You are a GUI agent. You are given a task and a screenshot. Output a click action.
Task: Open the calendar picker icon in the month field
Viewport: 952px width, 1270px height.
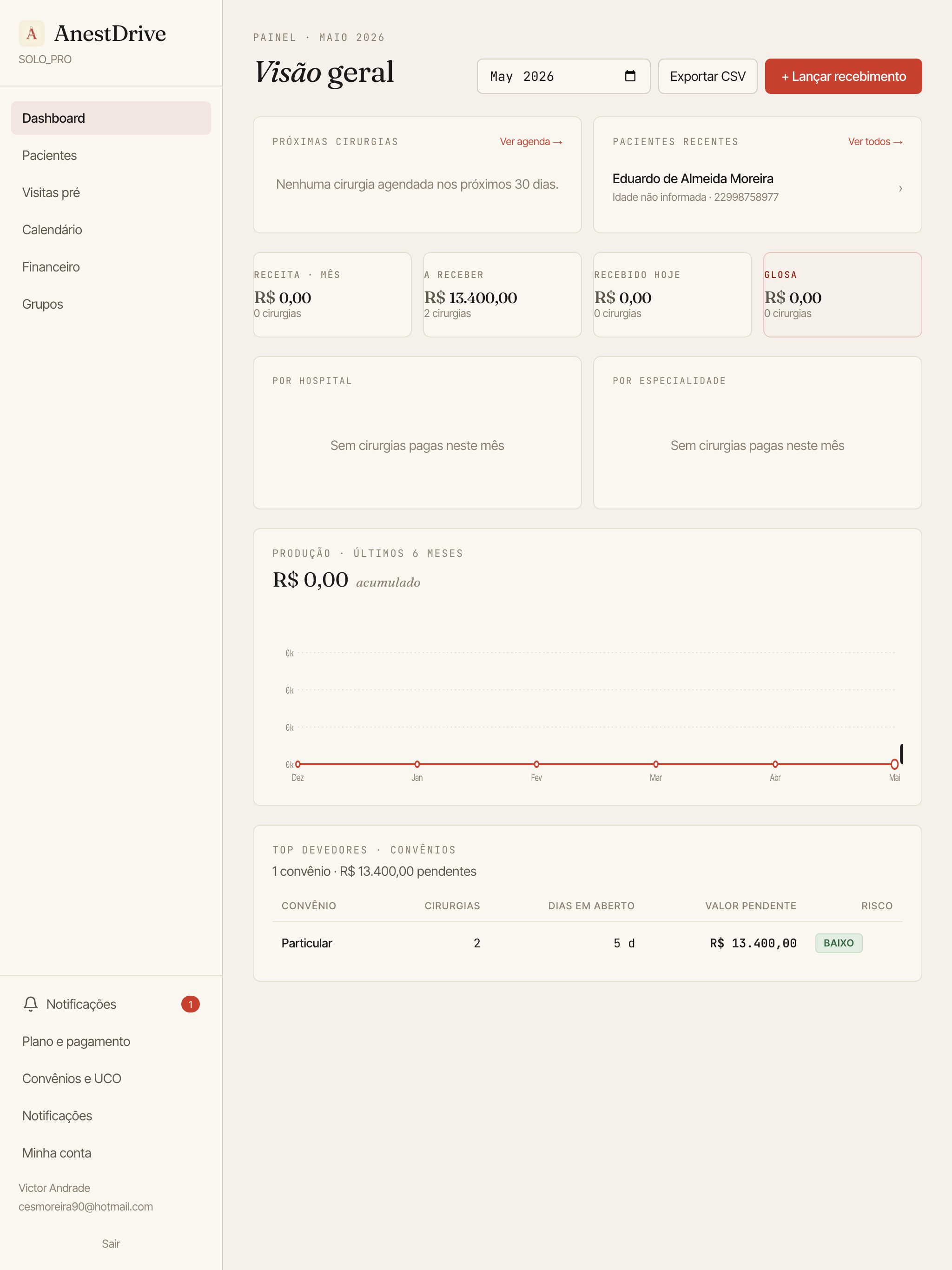point(630,76)
